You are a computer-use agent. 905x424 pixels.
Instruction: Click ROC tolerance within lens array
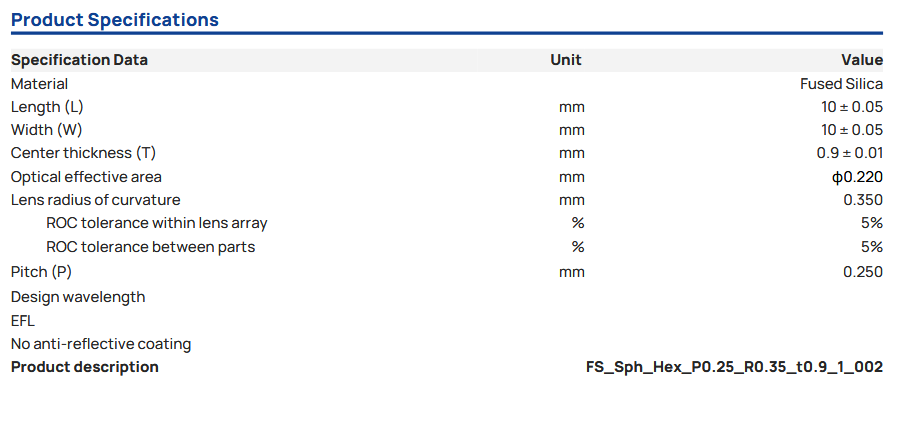point(157,223)
